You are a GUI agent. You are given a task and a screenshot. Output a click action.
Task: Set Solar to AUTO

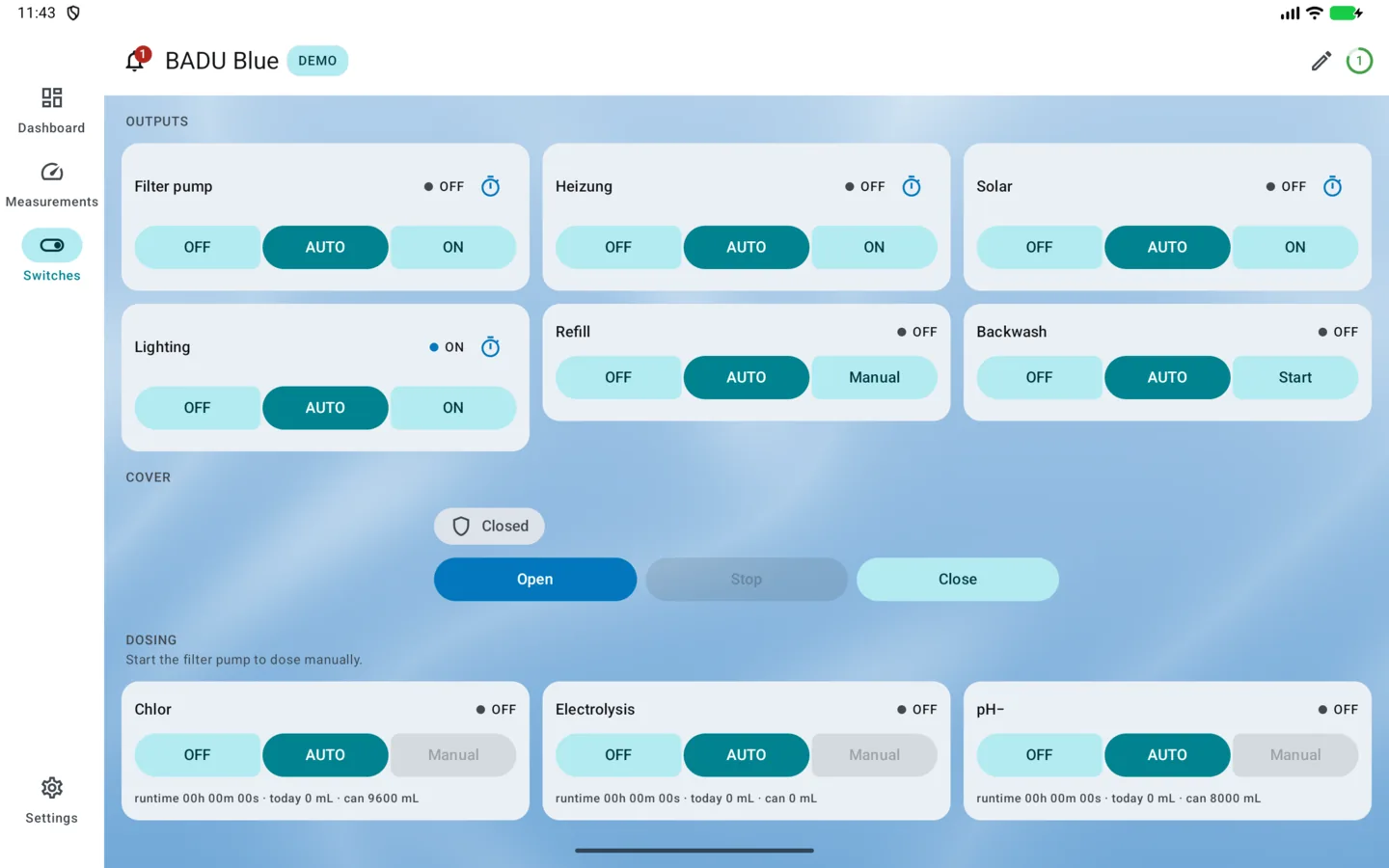pyautogui.click(x=1167, y=247)
